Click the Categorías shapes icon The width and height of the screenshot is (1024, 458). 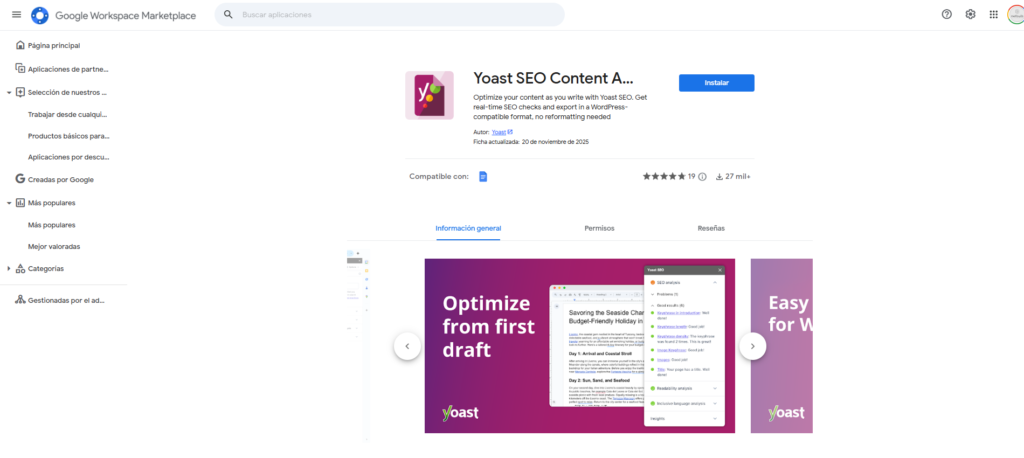click(20, 269)
